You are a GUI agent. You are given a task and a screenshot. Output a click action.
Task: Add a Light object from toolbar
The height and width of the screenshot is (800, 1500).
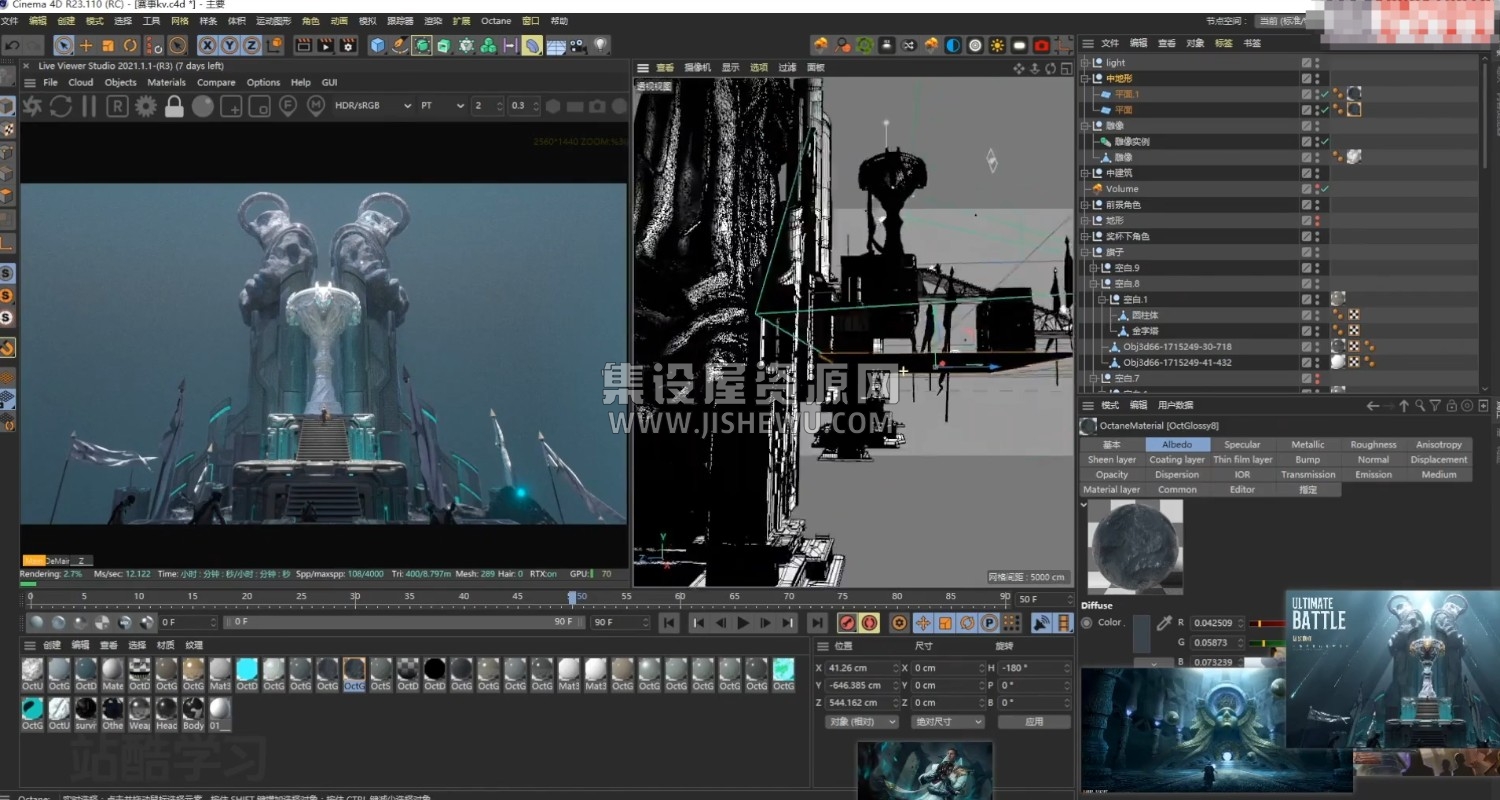tap(600, 45)
